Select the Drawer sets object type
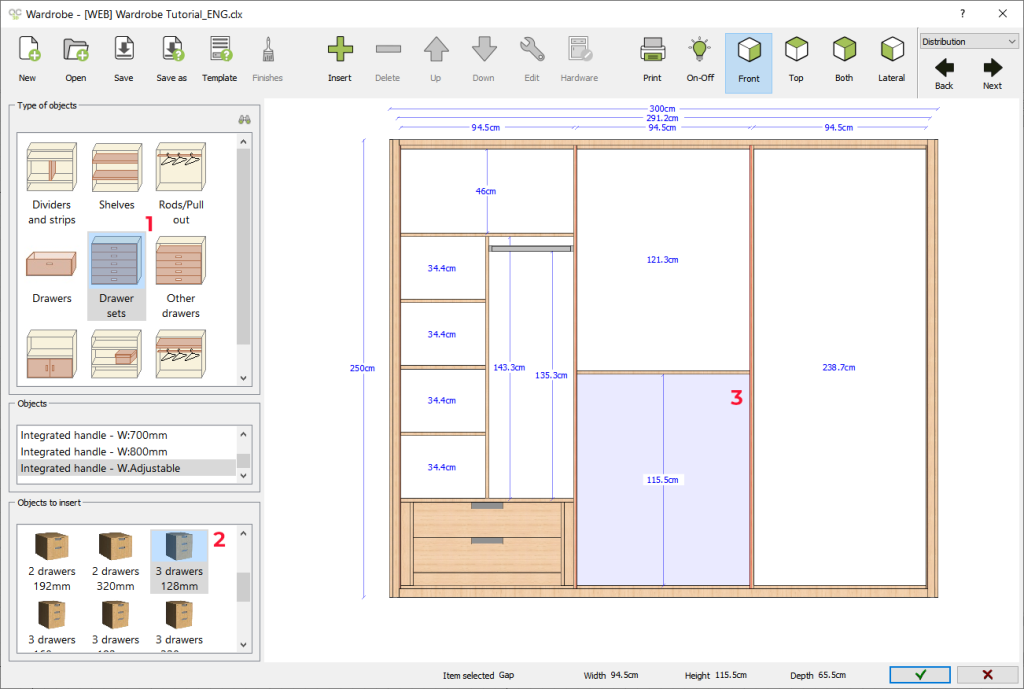Viewport: 1024px width, 689px height. (116, 277)
